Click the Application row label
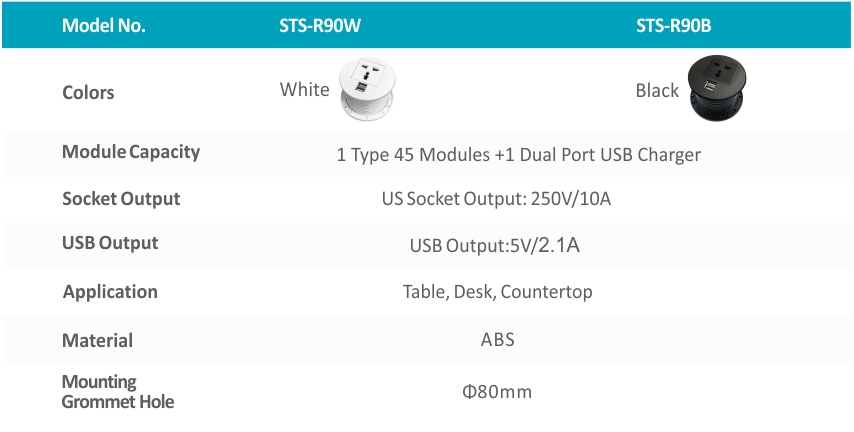Screen dimensions: 854x432 110,292
